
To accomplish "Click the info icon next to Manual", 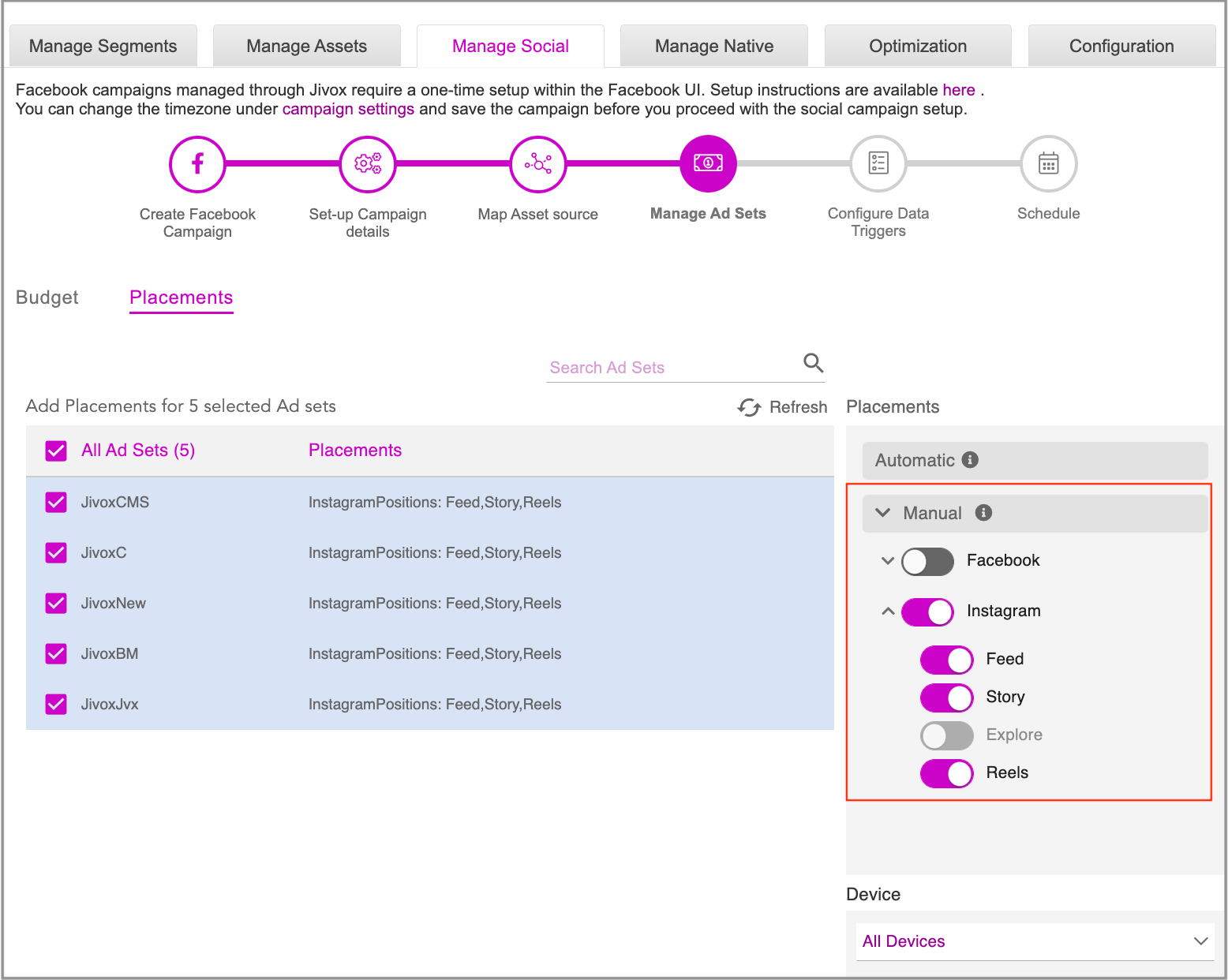I will click(983, 513).
